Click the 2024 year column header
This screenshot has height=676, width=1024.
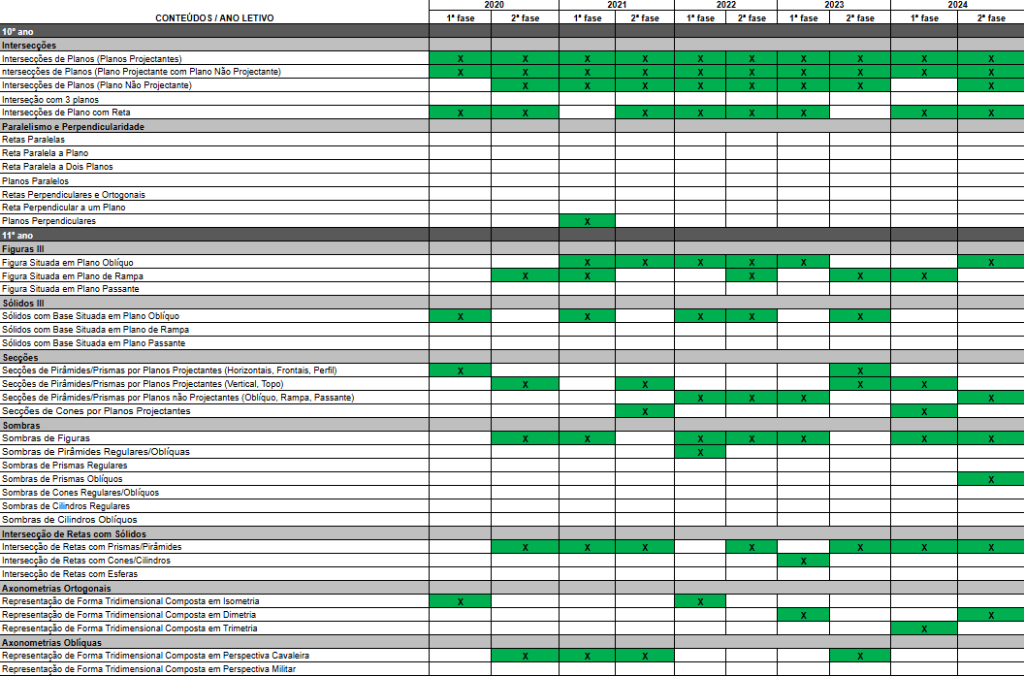957,5
